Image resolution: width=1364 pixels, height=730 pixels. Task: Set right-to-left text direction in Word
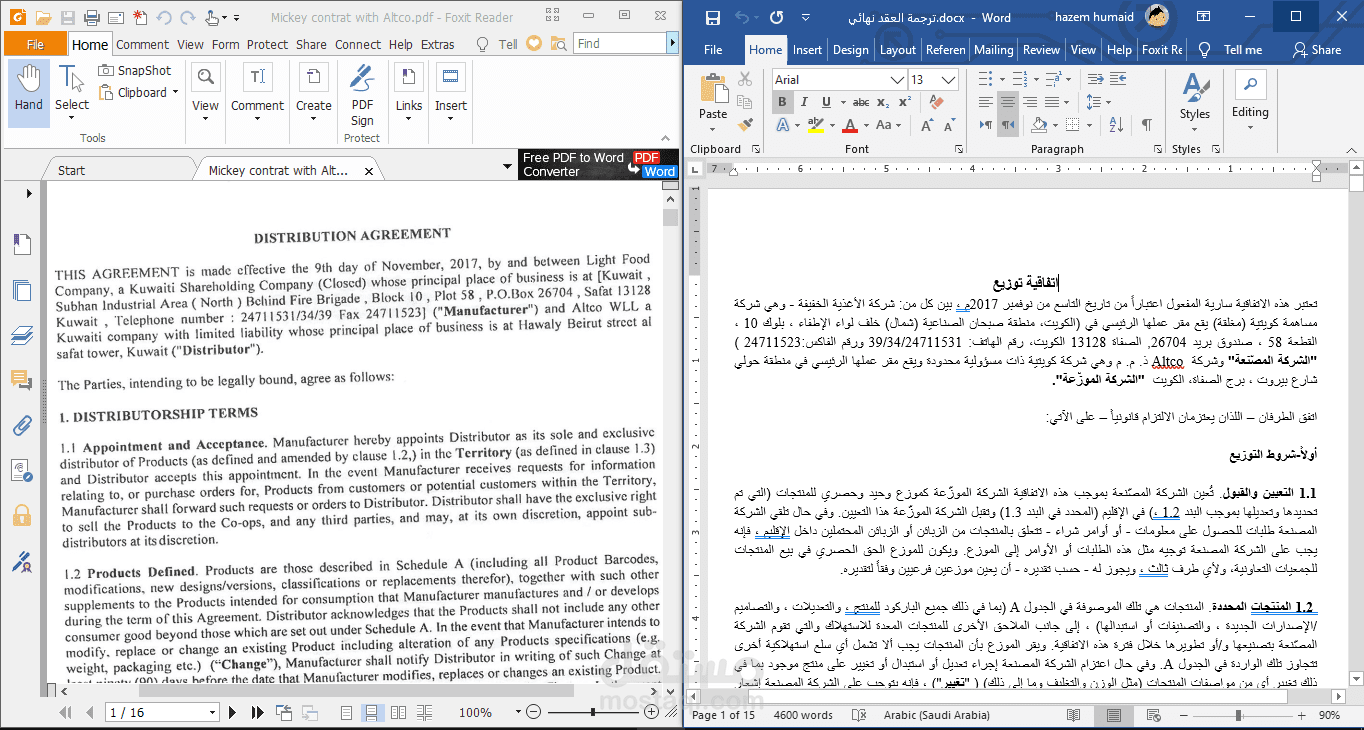[1007, 125]
